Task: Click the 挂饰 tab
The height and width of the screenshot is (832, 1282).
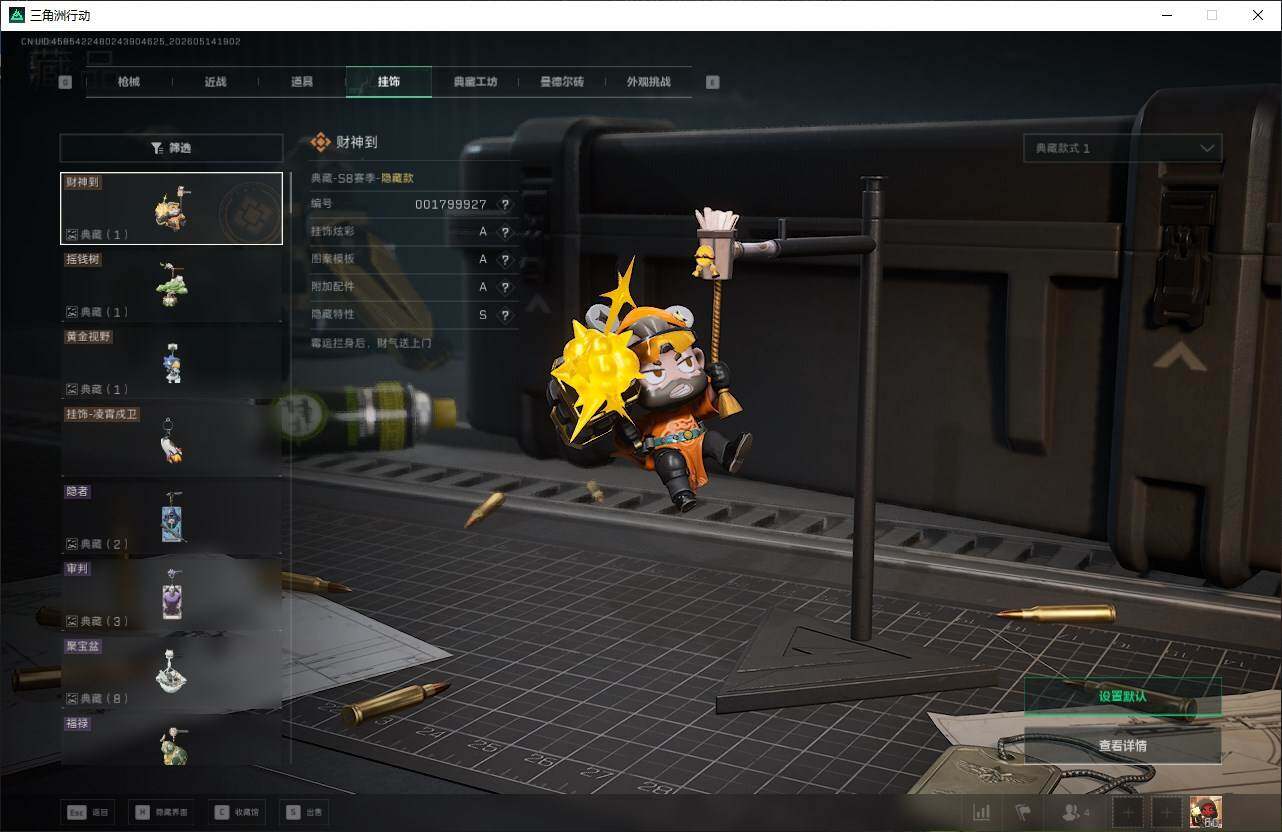Action: tap(389, 82)
